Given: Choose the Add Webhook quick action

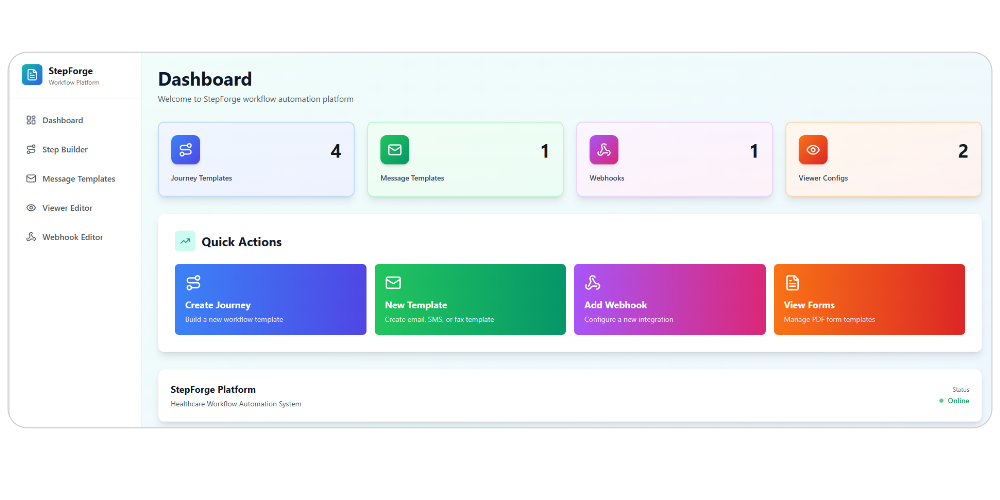Looking at the screenshot, I should [x=669, y=299].
